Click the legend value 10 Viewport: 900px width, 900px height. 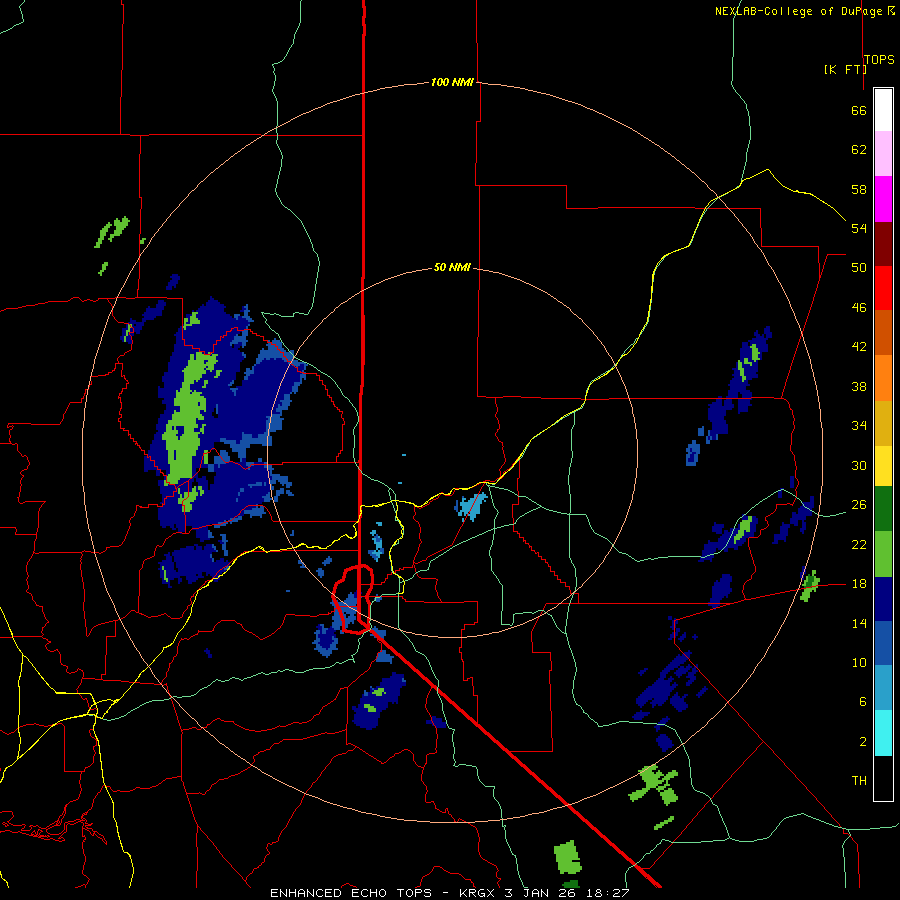pos(859,662)
